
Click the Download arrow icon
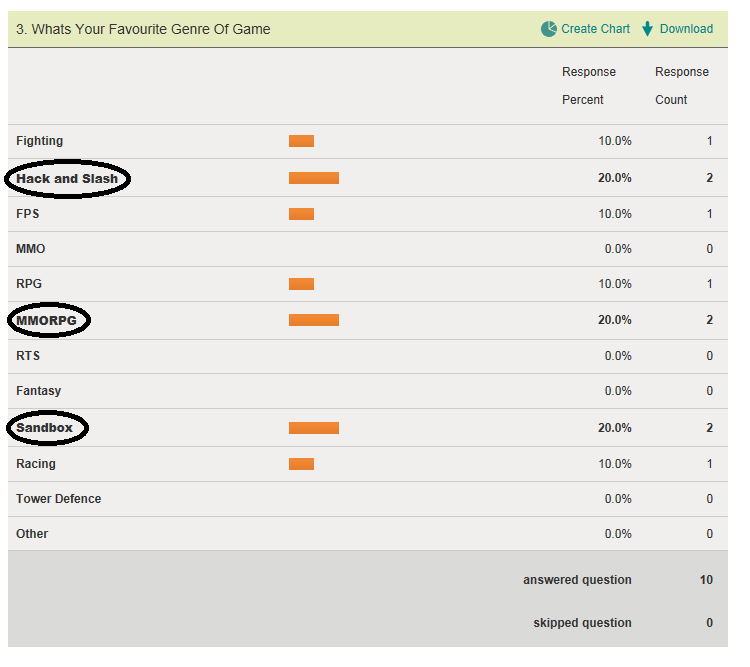[x=648, y=29]
